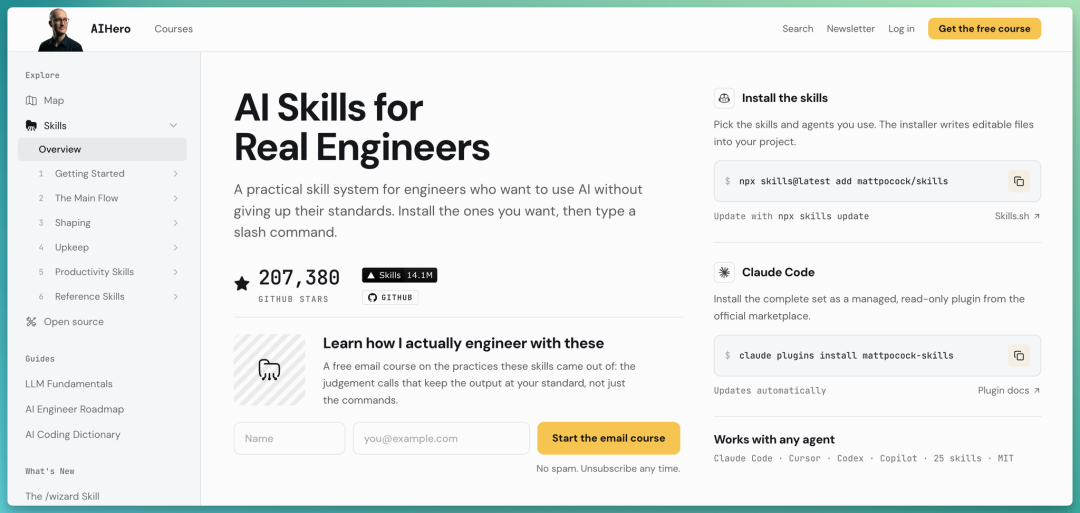The width and height of the screenshot is (1080, 513).
Task: Click the Get the free course button
Action: 984,29
